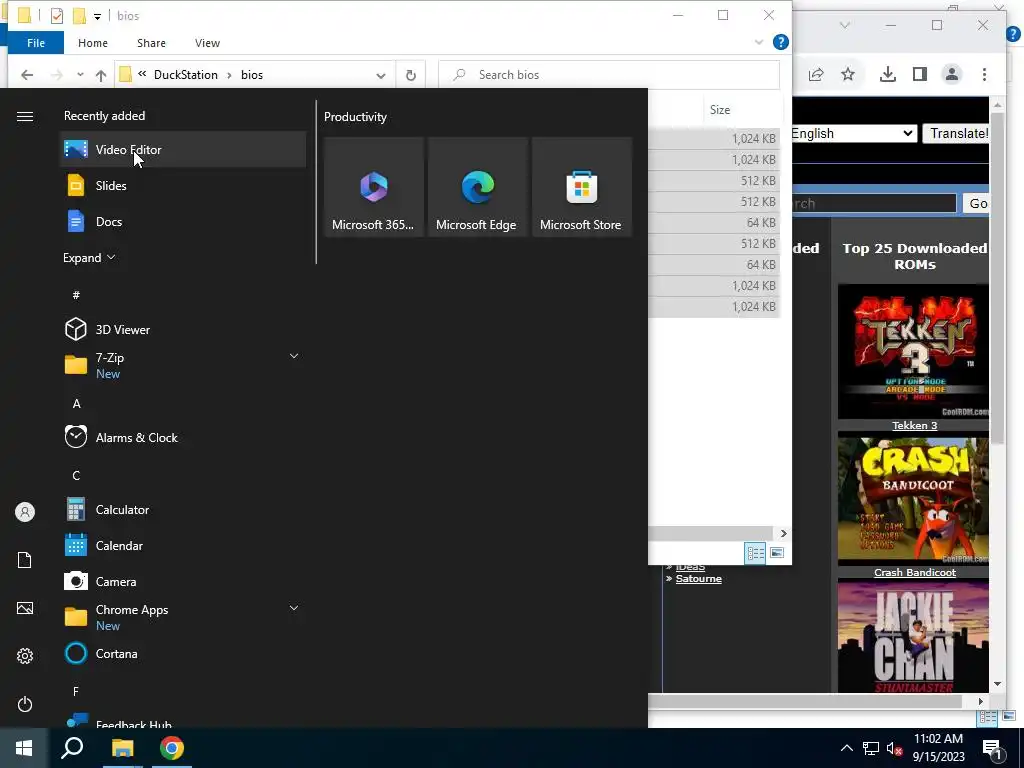Viewport: 1024px width, 768px height.
Task: Click the Windows Start button
Action: 24,748
